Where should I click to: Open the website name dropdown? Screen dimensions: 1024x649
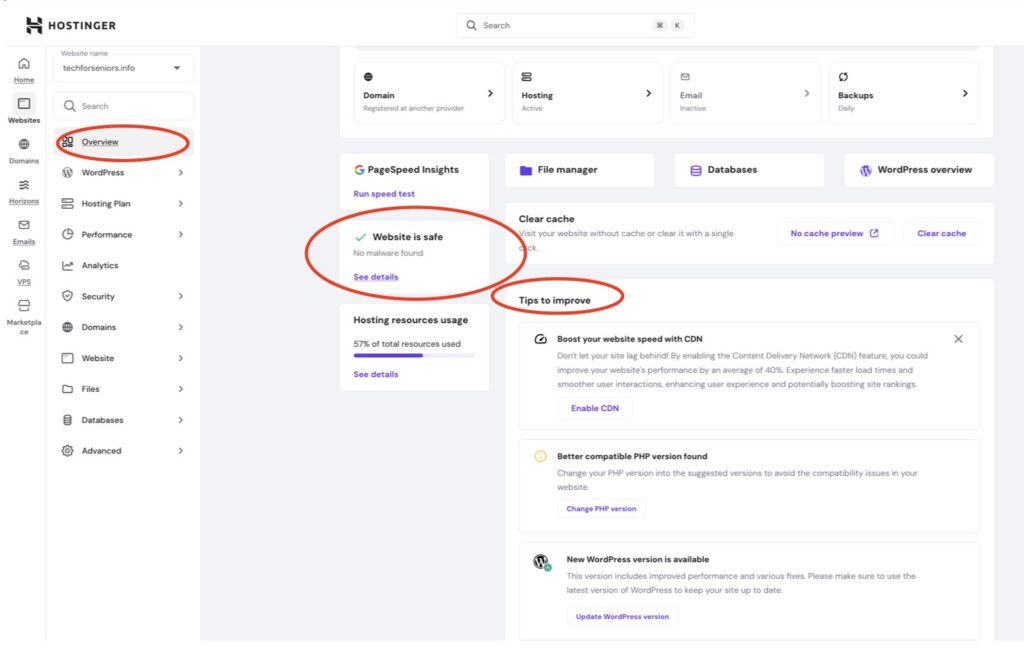[x=125, y=68]
